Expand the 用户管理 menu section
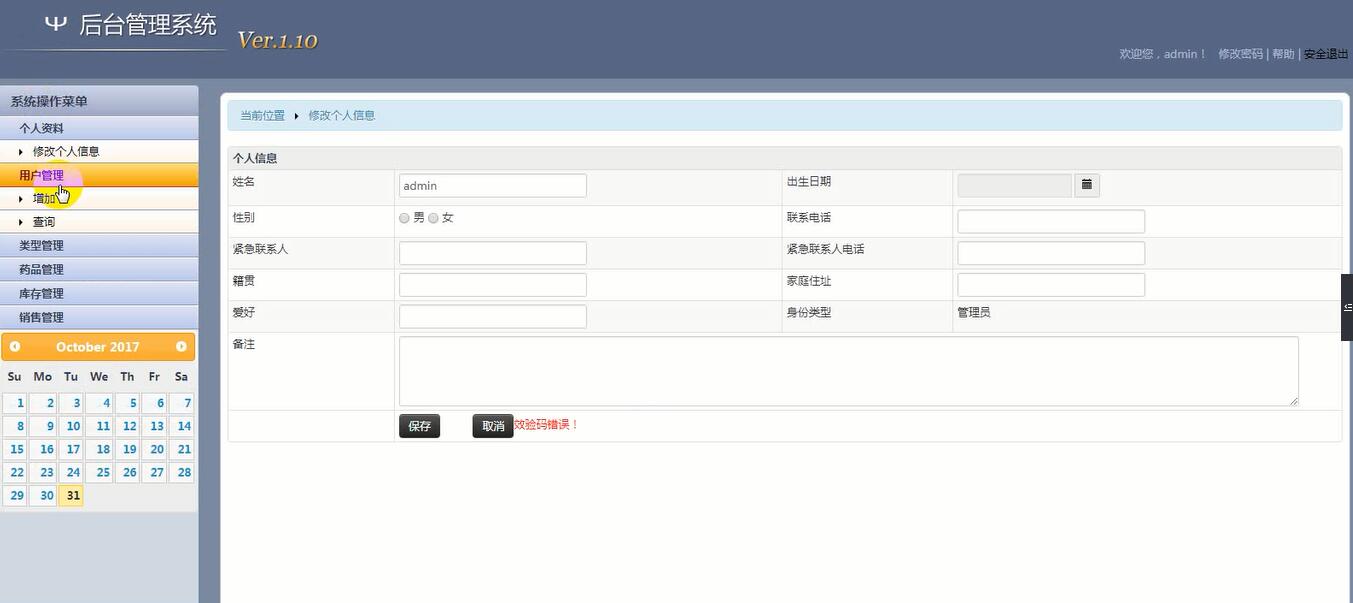Image resolution: width=1353 pixels, height=603 pixels. 99,175
